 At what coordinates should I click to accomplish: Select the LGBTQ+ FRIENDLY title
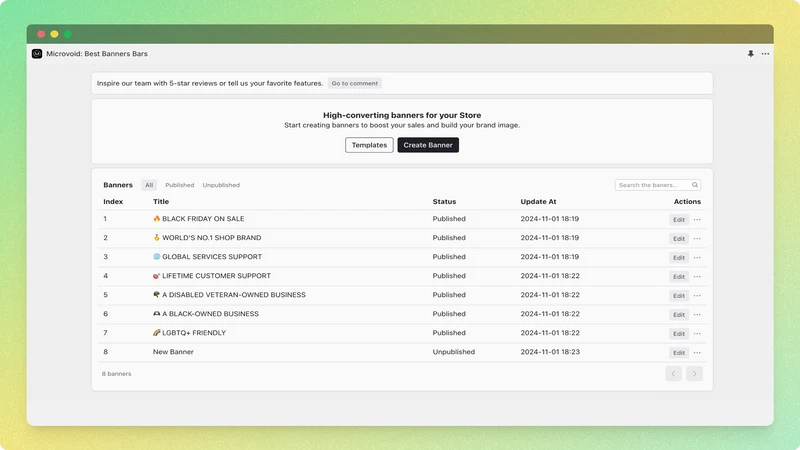tap(194, 333)
